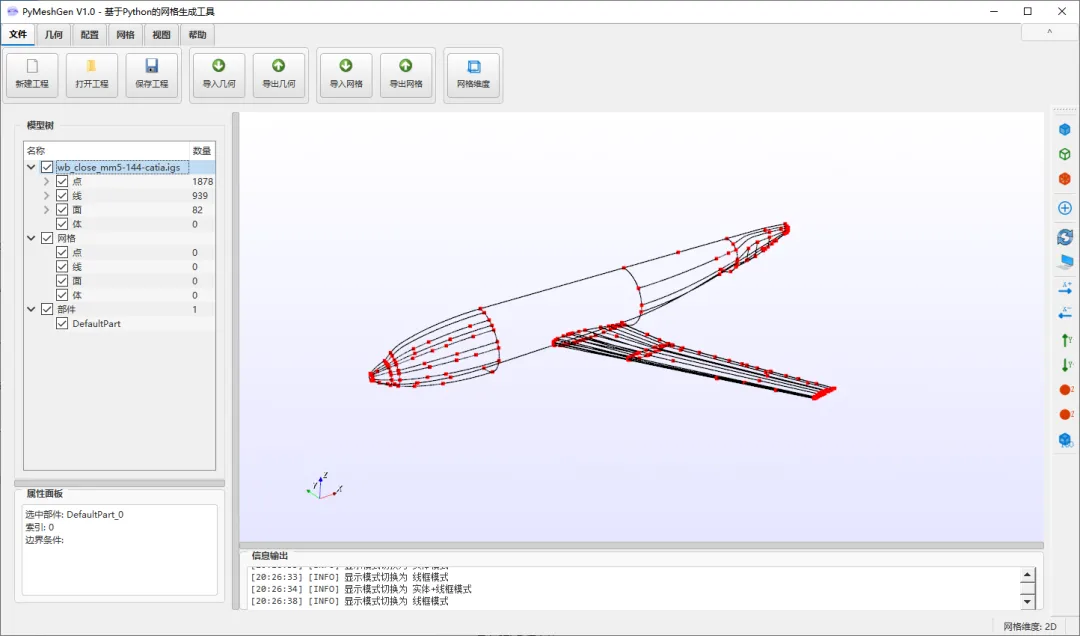The image size is (1080, 636).
Task: Click the 属性面板 panel title
Action: (44, 493)
